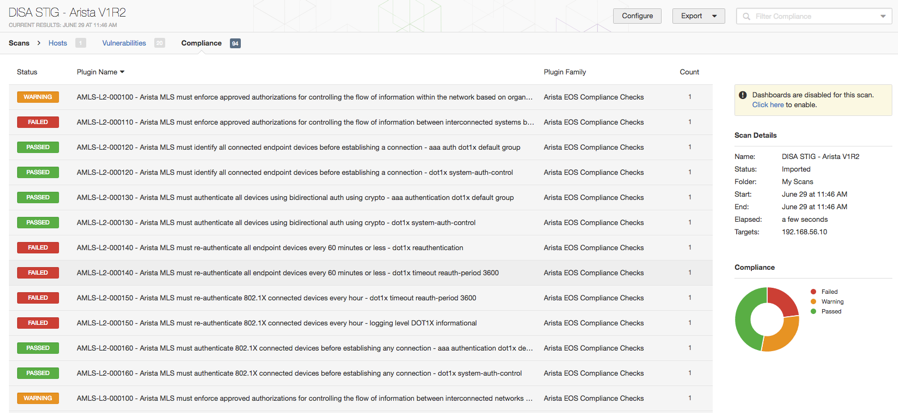Click the PASSED badge for L2-000130 aaa authentication row
Screen dimensions: 898x413
38,198
